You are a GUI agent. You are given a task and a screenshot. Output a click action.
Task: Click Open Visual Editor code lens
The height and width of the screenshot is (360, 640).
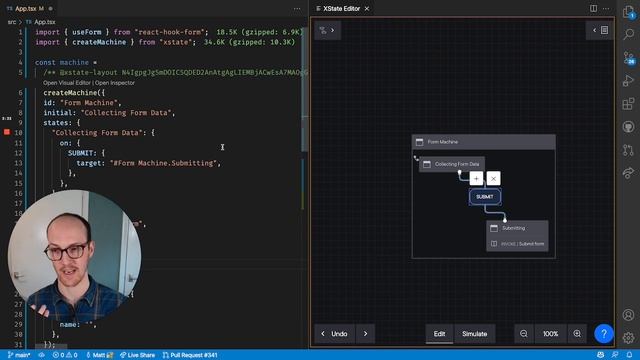(67, 83)
